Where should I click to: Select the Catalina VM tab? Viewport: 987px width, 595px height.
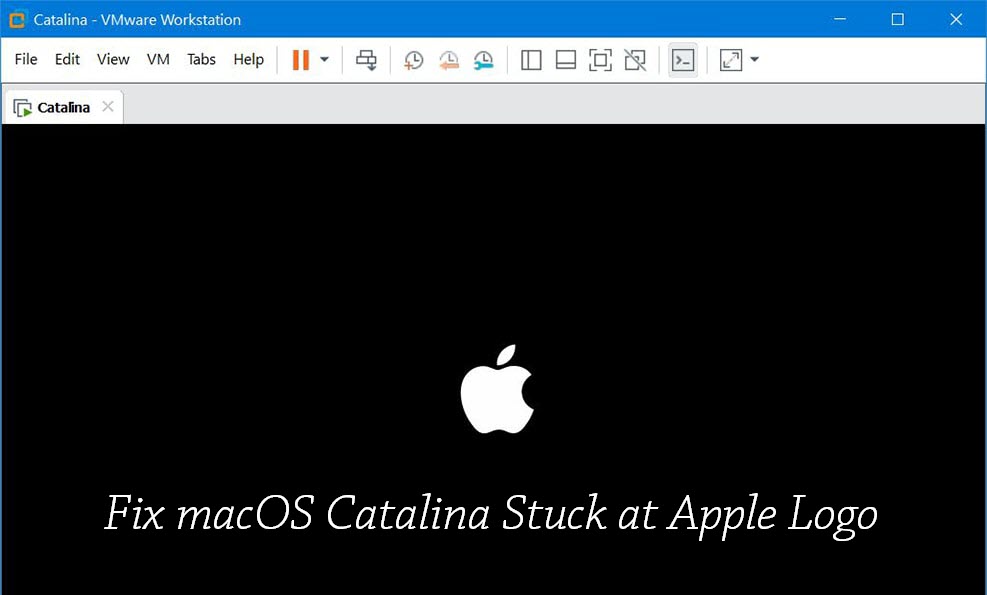click(63, 108)
